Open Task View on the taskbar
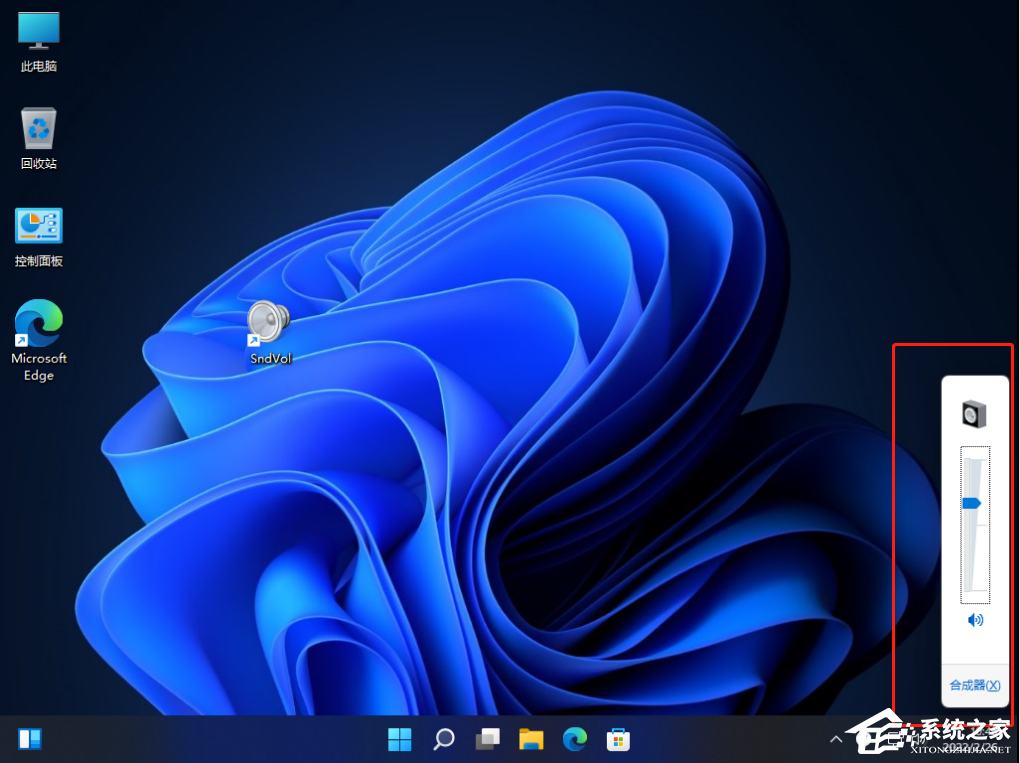 point(487,739)
